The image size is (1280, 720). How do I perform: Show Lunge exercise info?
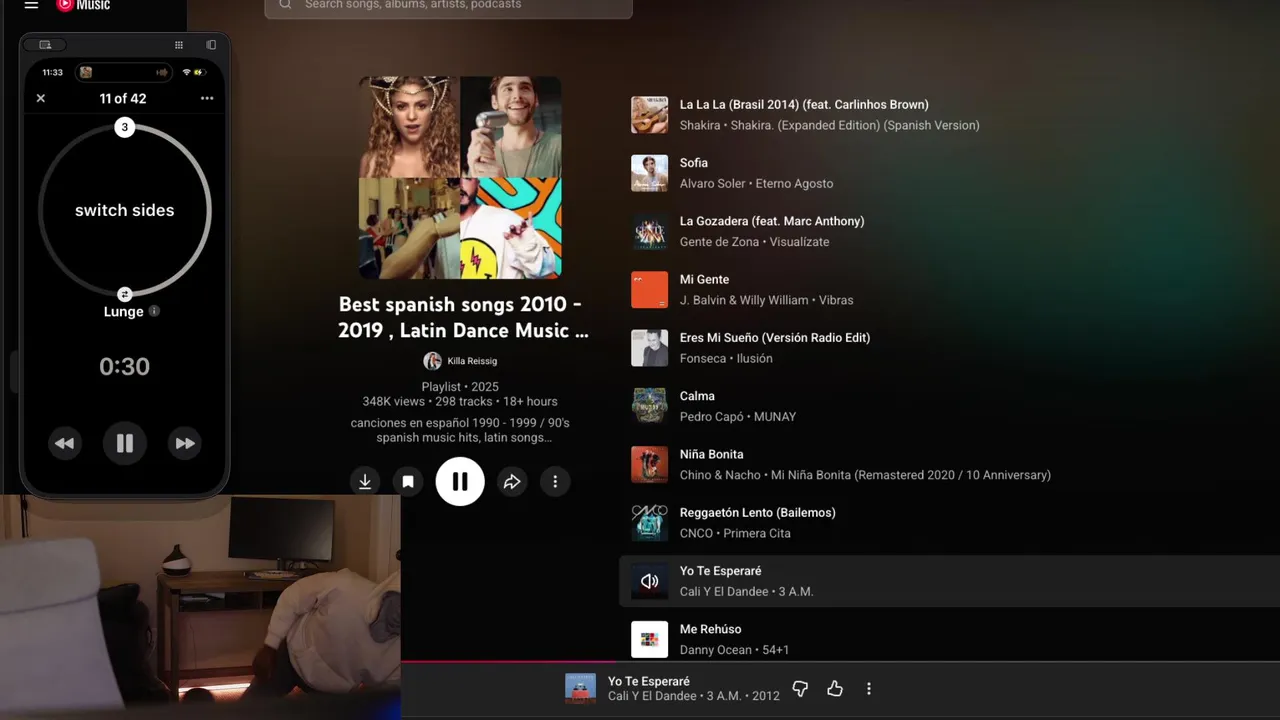154,311
